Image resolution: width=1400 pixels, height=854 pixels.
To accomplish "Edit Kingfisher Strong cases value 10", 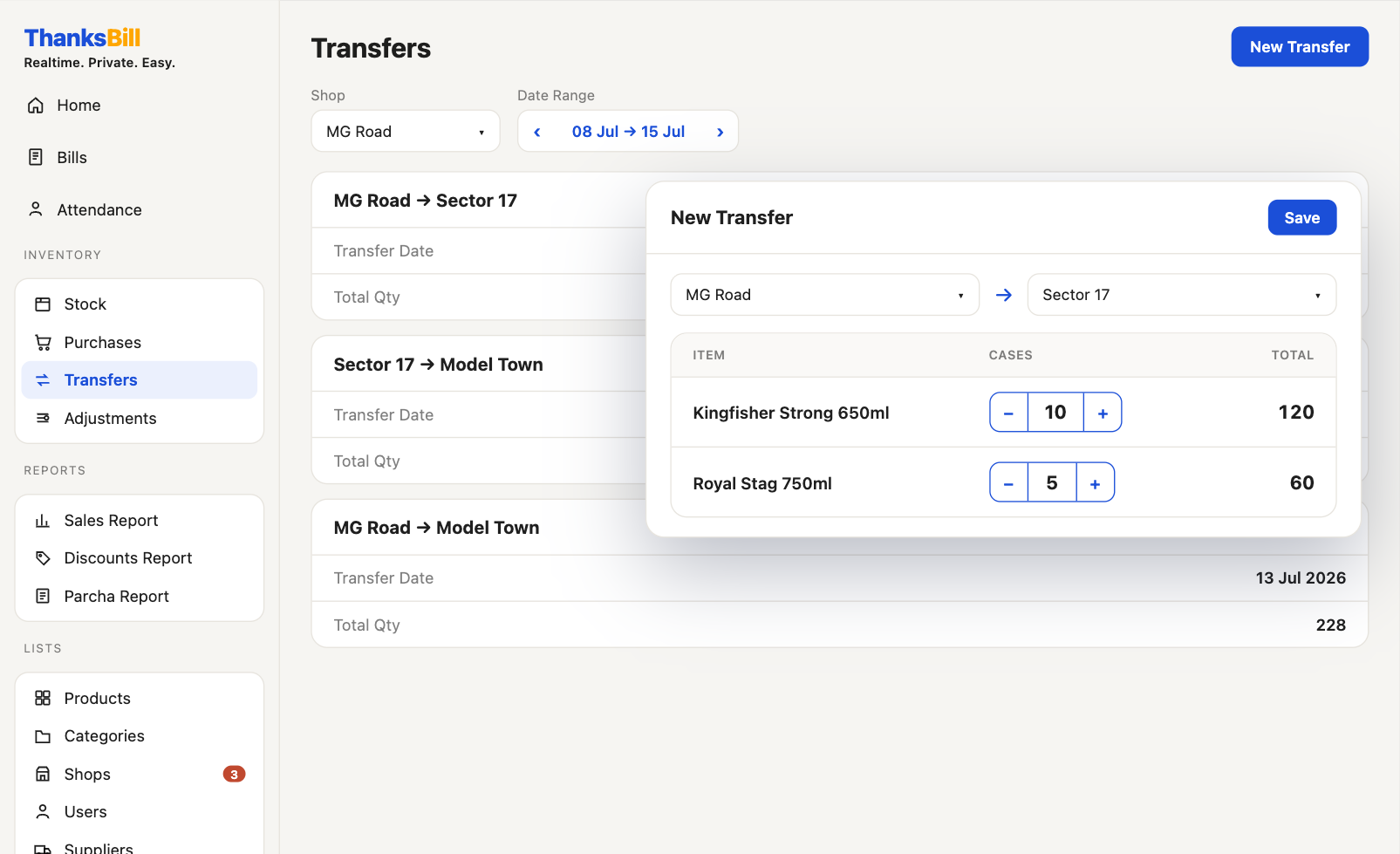I will click(x=1055, y=413).
